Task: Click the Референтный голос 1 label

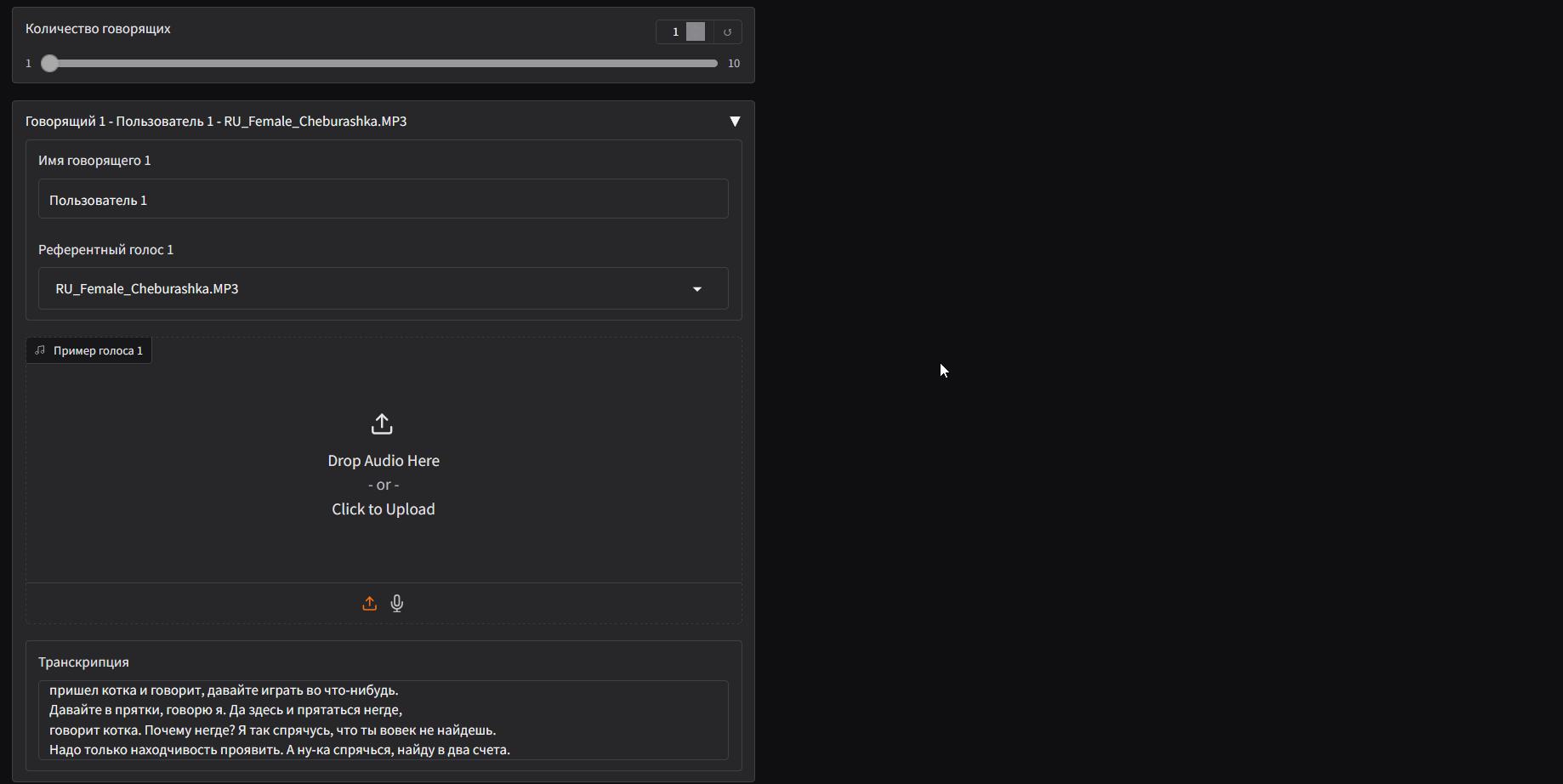Action: click(x=105, y=250)
